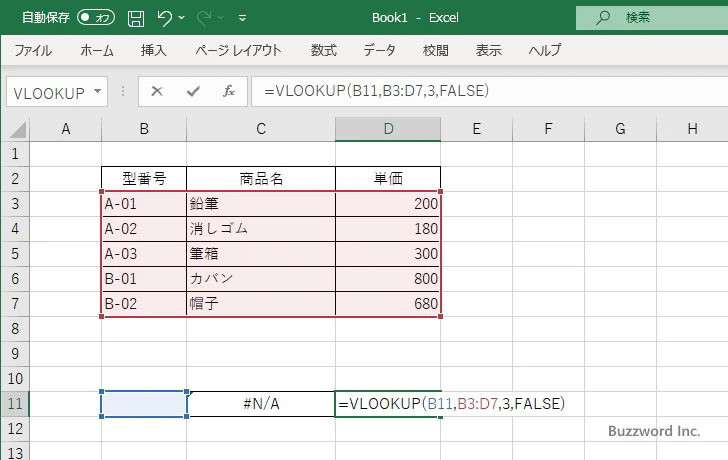Open the Undo history dropdown arrow
728x460 pixels.
tap(183, 18)
